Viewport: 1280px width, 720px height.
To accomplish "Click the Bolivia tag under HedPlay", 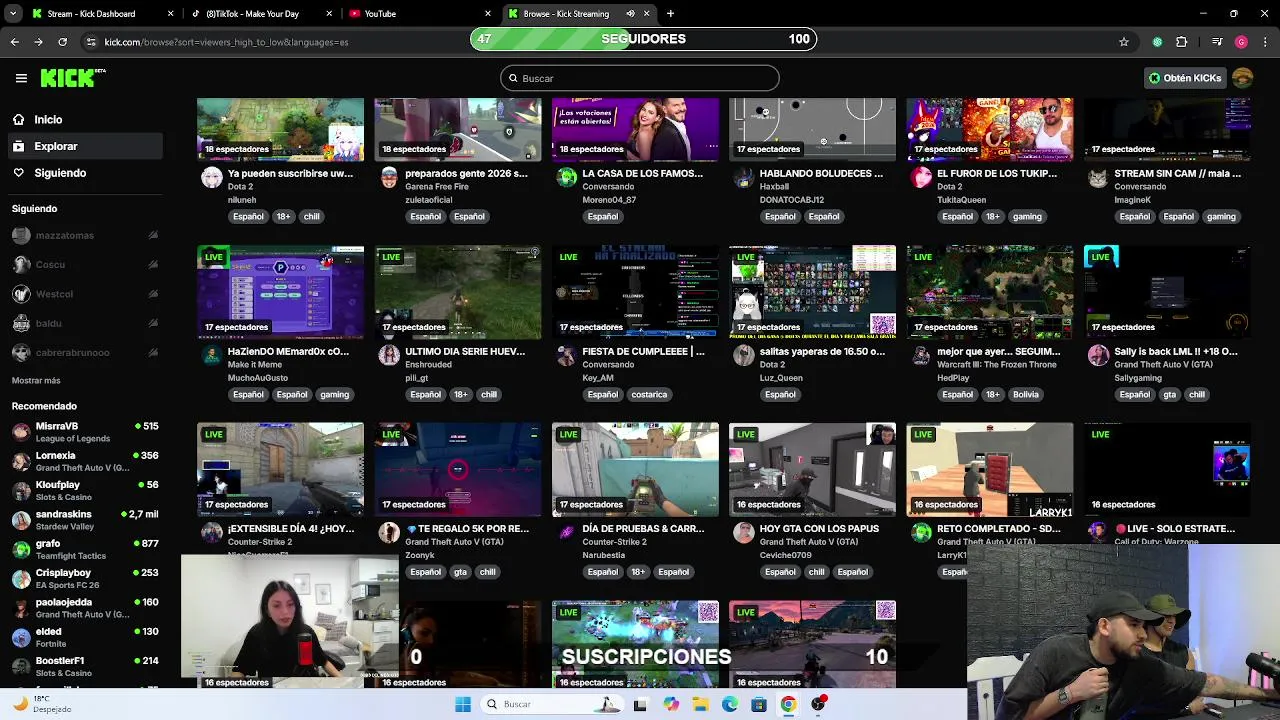I will [1025, 394].
